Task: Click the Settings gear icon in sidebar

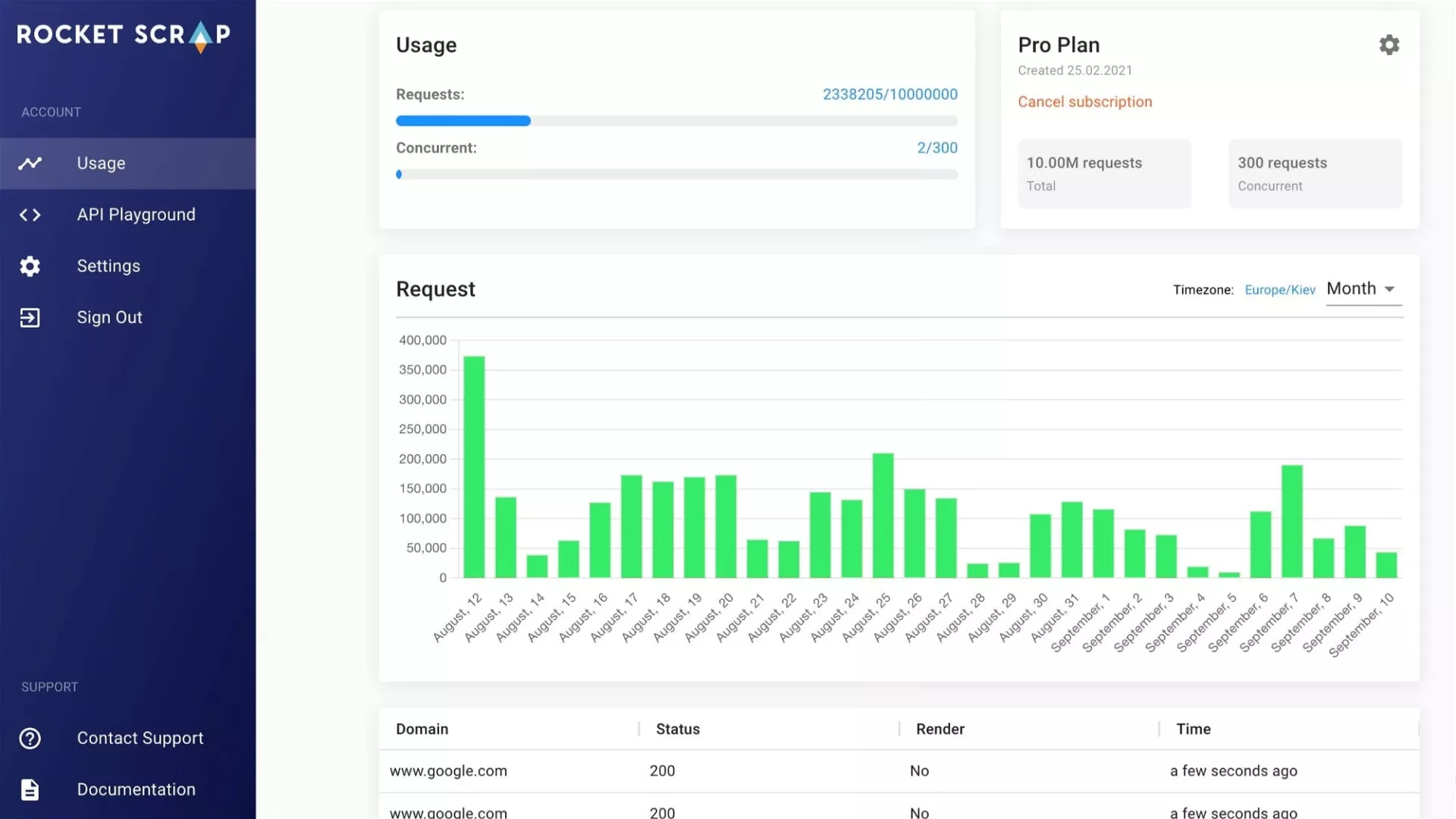Action: point(30,266)
